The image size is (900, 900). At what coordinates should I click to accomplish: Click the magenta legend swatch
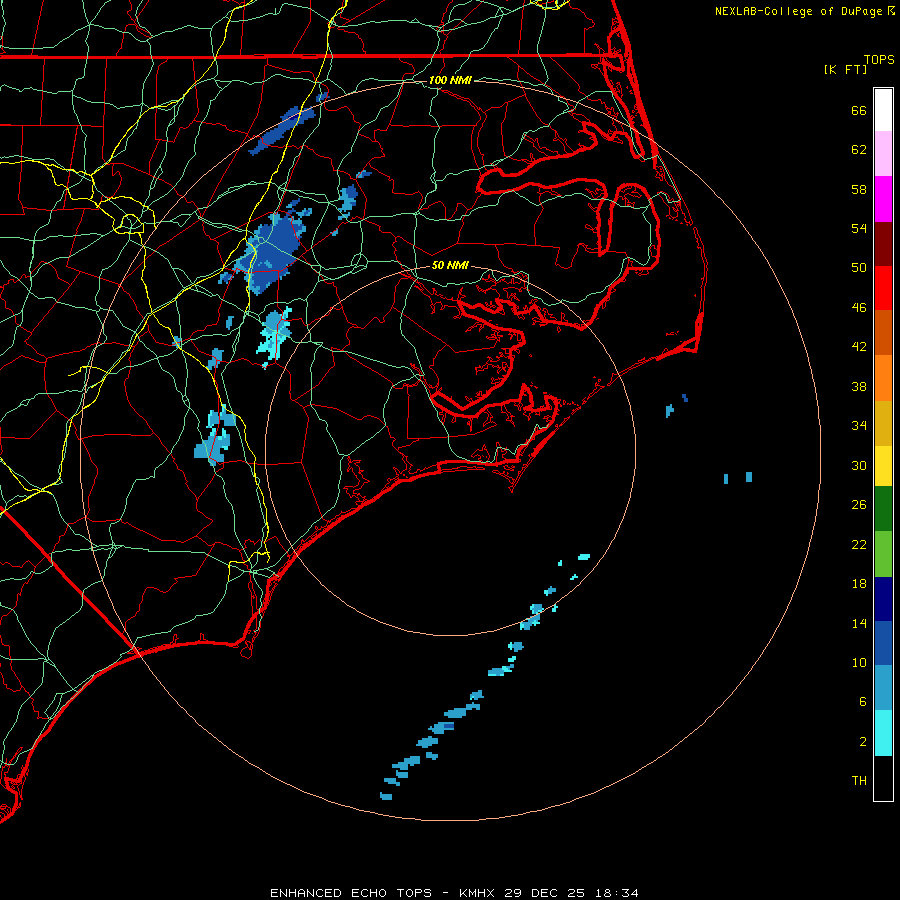[883, 199]
